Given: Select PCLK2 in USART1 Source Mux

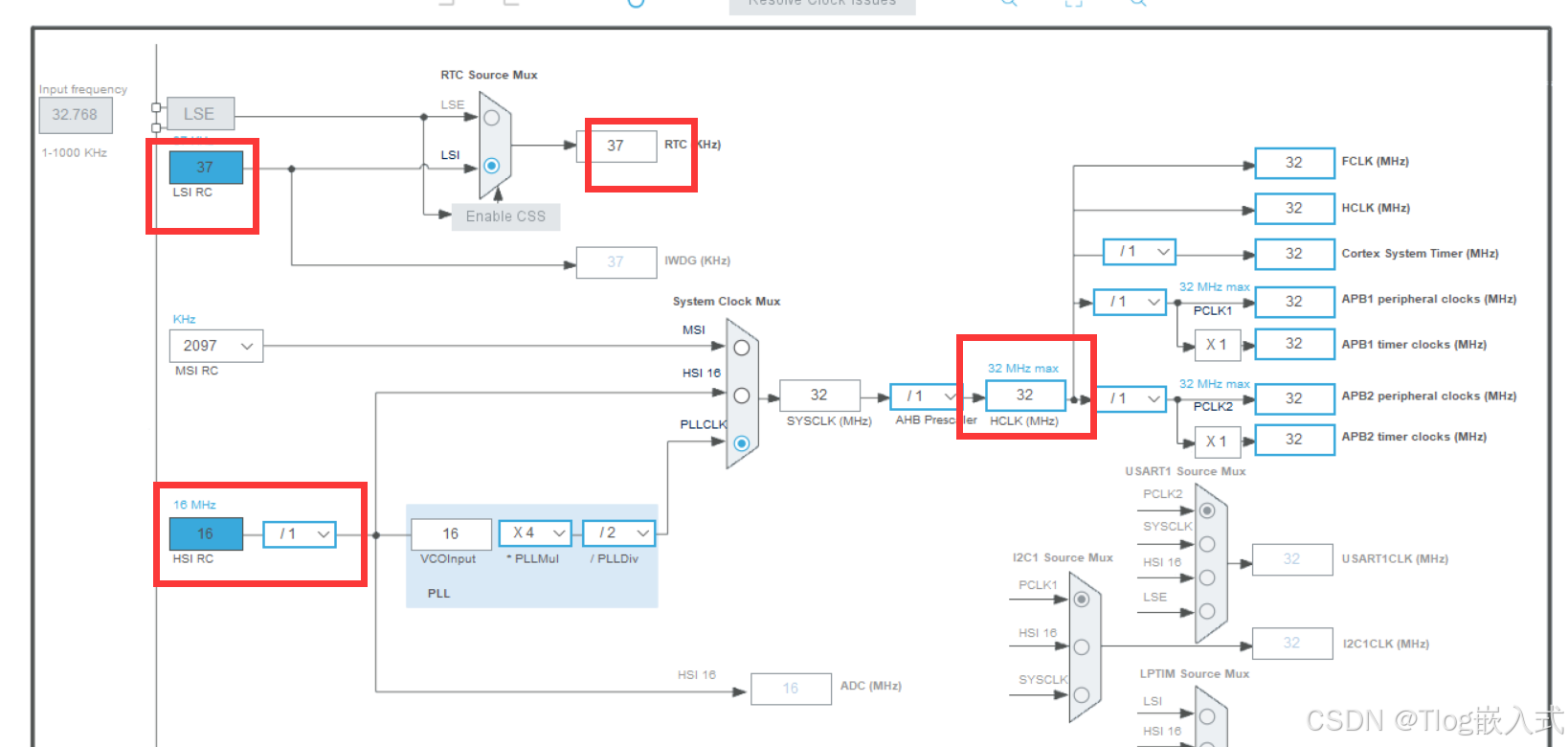Looking at the screenshot, I should click(1207, 510).
